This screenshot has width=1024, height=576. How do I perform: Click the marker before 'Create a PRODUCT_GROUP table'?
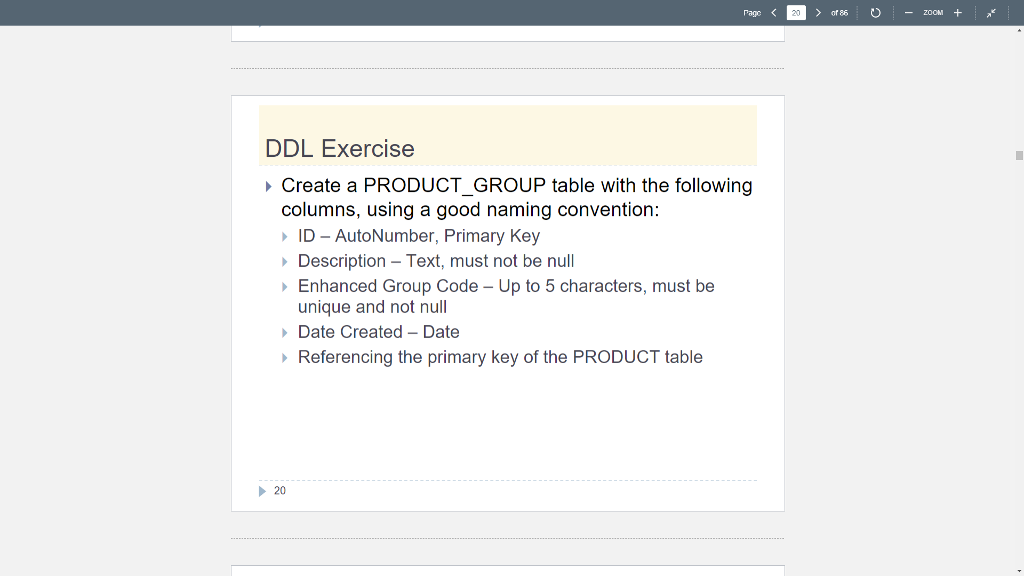point(267,186)
